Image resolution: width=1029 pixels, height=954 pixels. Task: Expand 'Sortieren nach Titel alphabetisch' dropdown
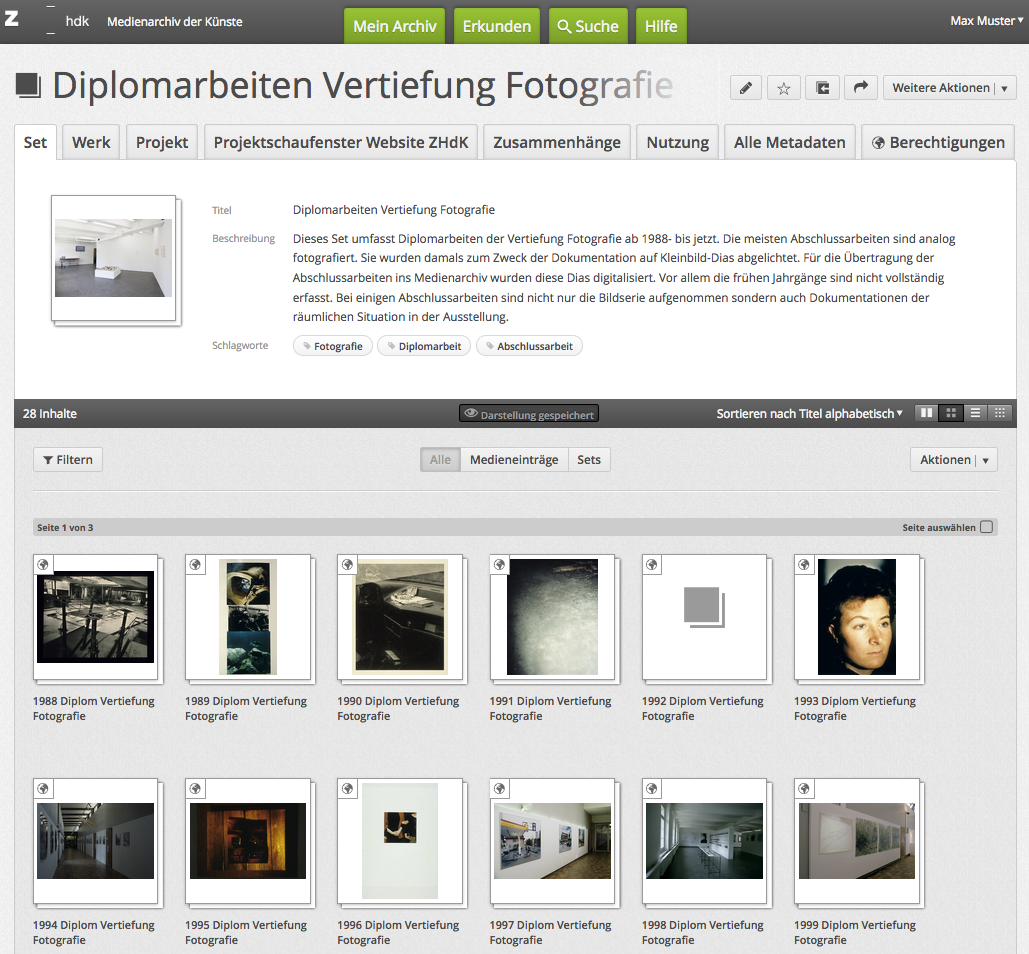[809, 413]
